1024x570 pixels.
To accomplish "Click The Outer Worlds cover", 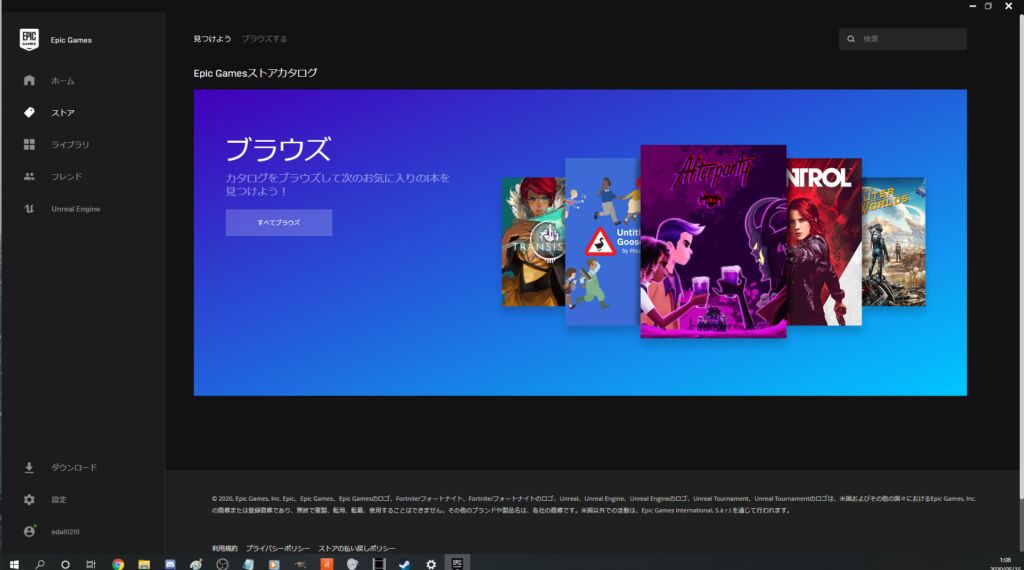I will click(x=893, y=242).
